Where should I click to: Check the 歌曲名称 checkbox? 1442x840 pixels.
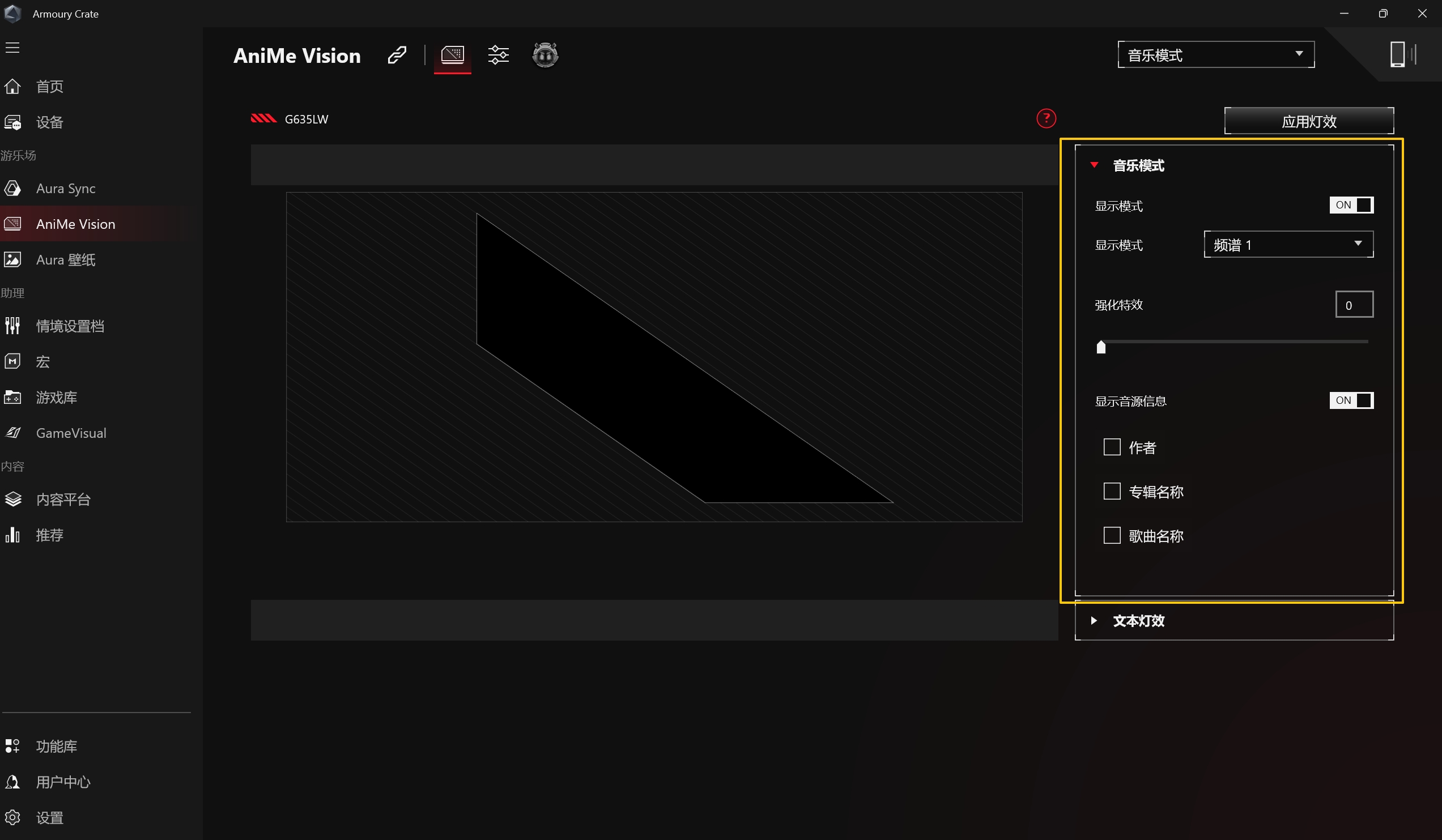click(x=1111, y=535)
